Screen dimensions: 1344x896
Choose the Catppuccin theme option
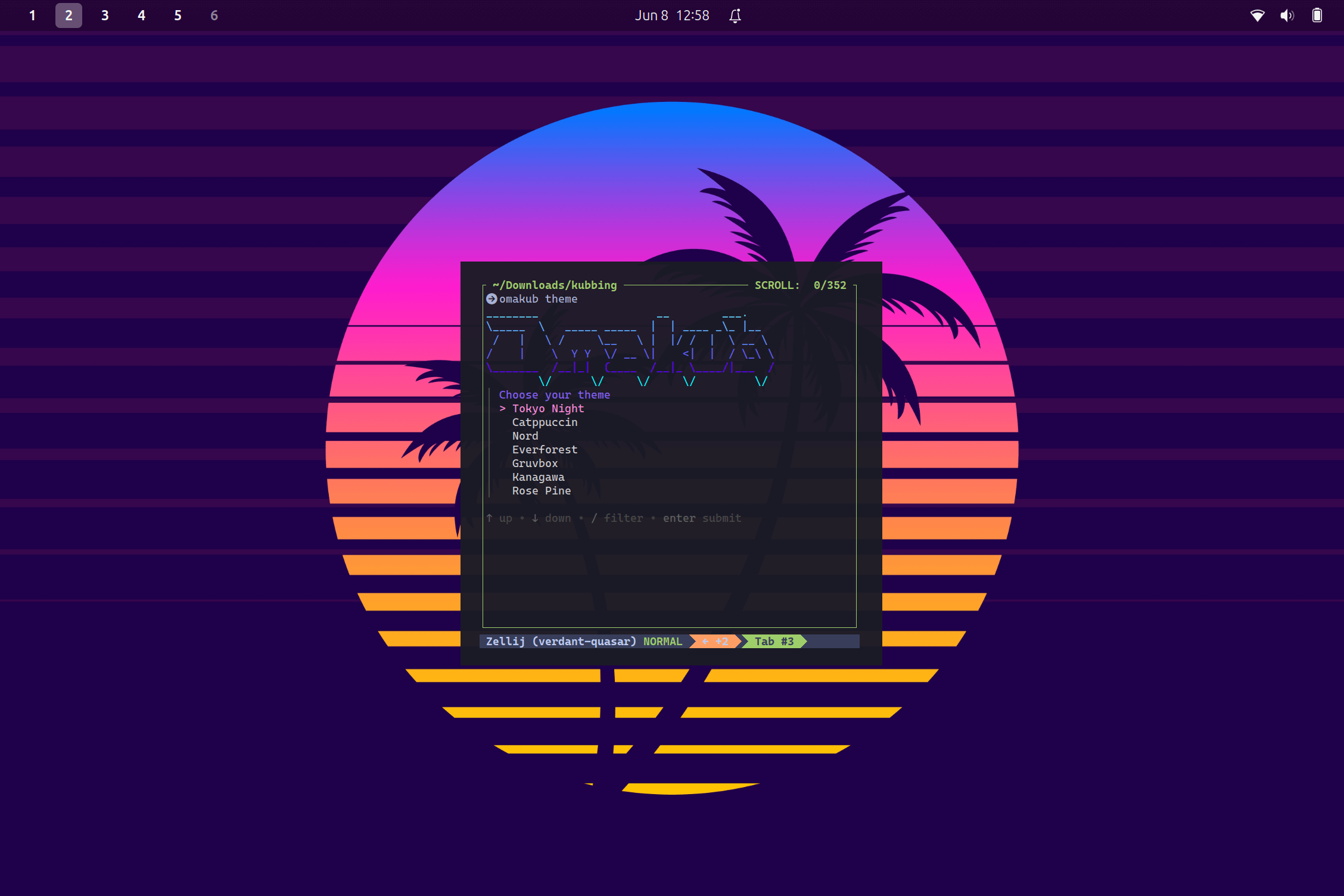(x=545, y=422)
